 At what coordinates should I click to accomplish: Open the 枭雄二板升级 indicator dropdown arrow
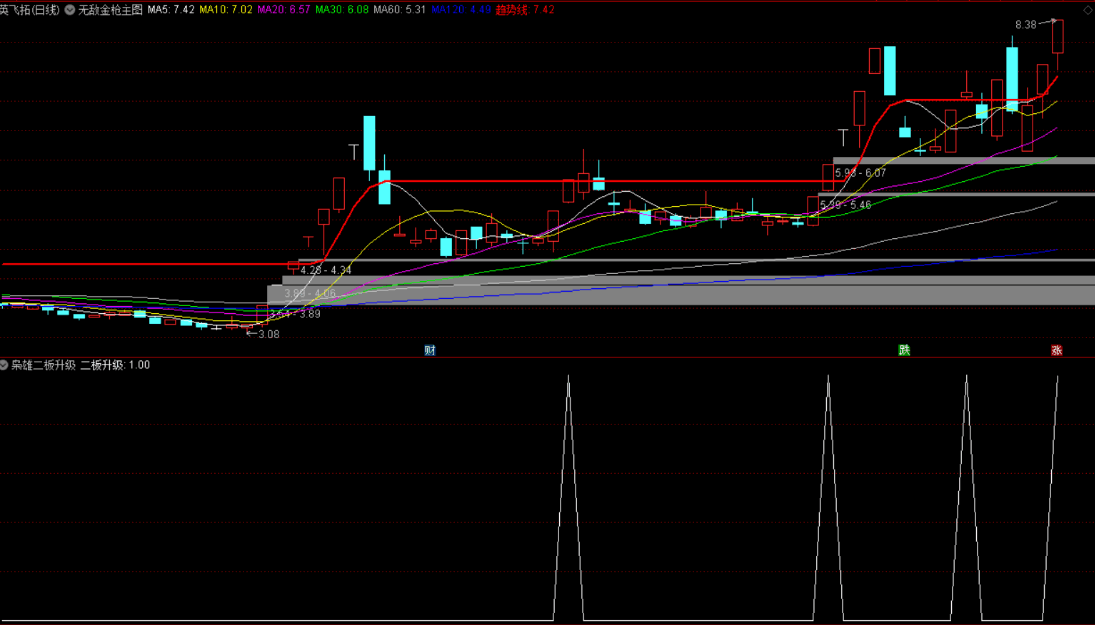pyautogui.click(x=4, y=365)
